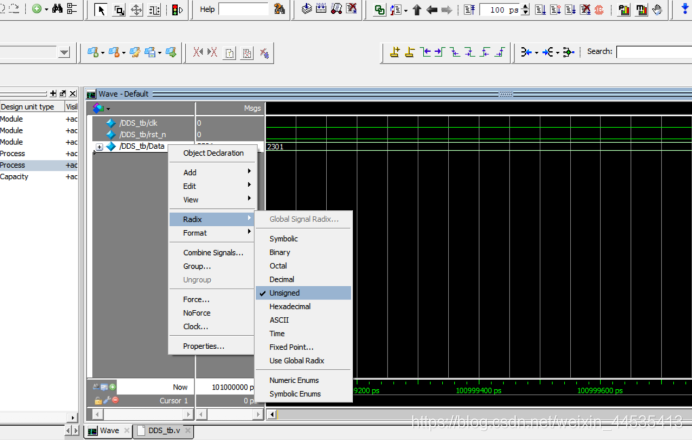Open the Find binoculars tool

coord(57,8)
